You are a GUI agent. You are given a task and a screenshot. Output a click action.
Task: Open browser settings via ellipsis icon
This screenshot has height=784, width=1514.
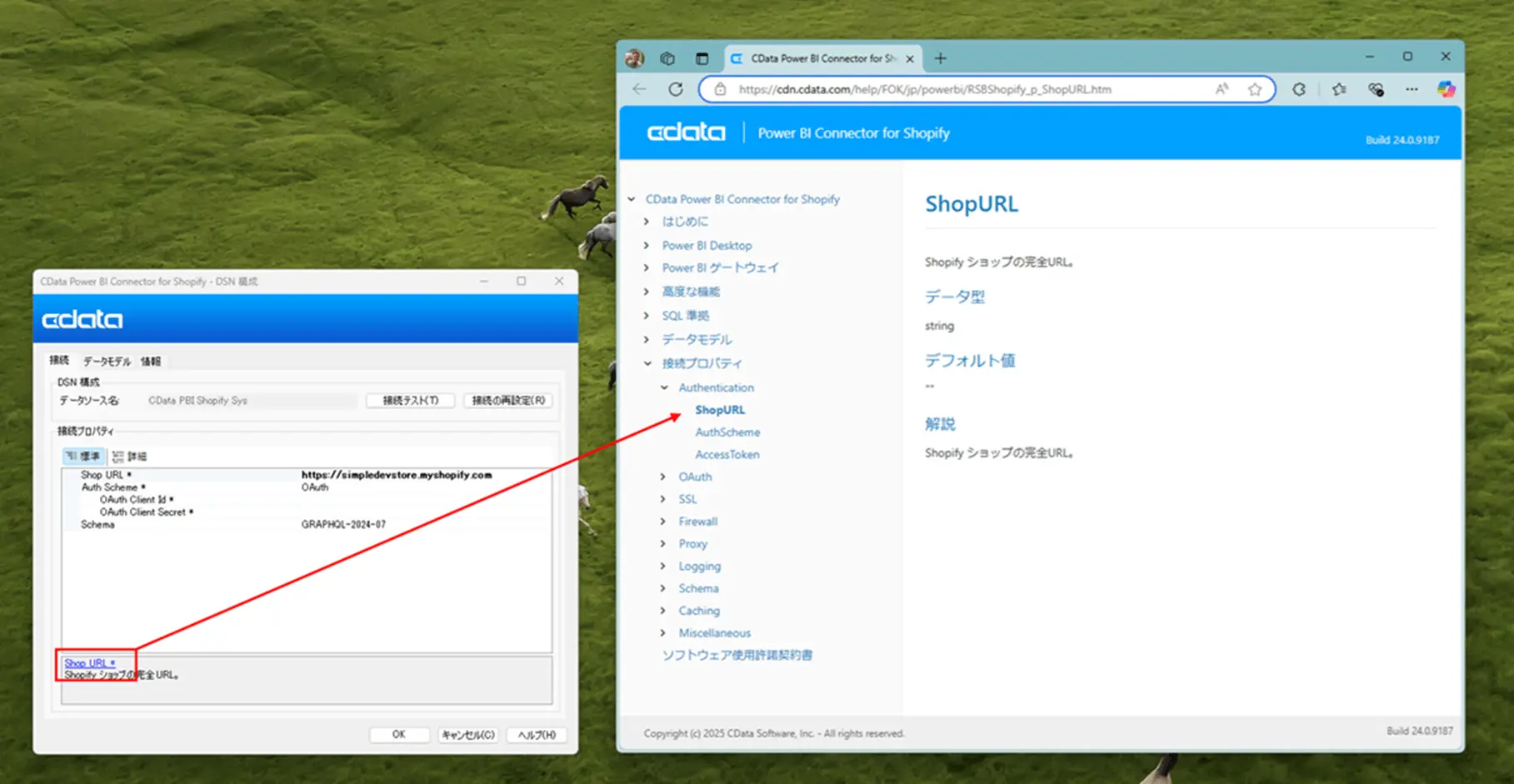coord(1411,89)
